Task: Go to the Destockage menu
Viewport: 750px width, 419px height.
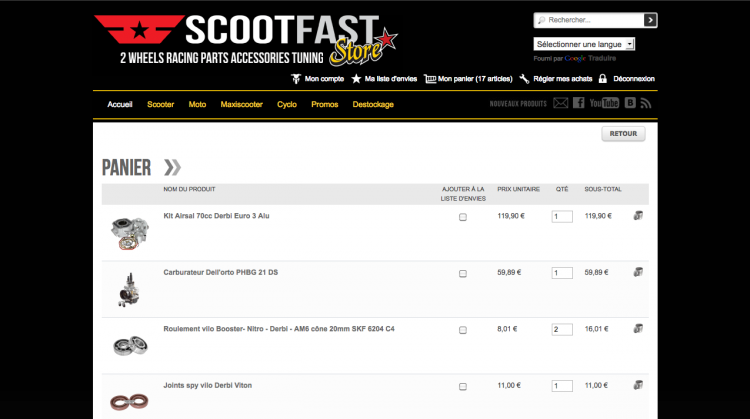Action: click(374, 104)
